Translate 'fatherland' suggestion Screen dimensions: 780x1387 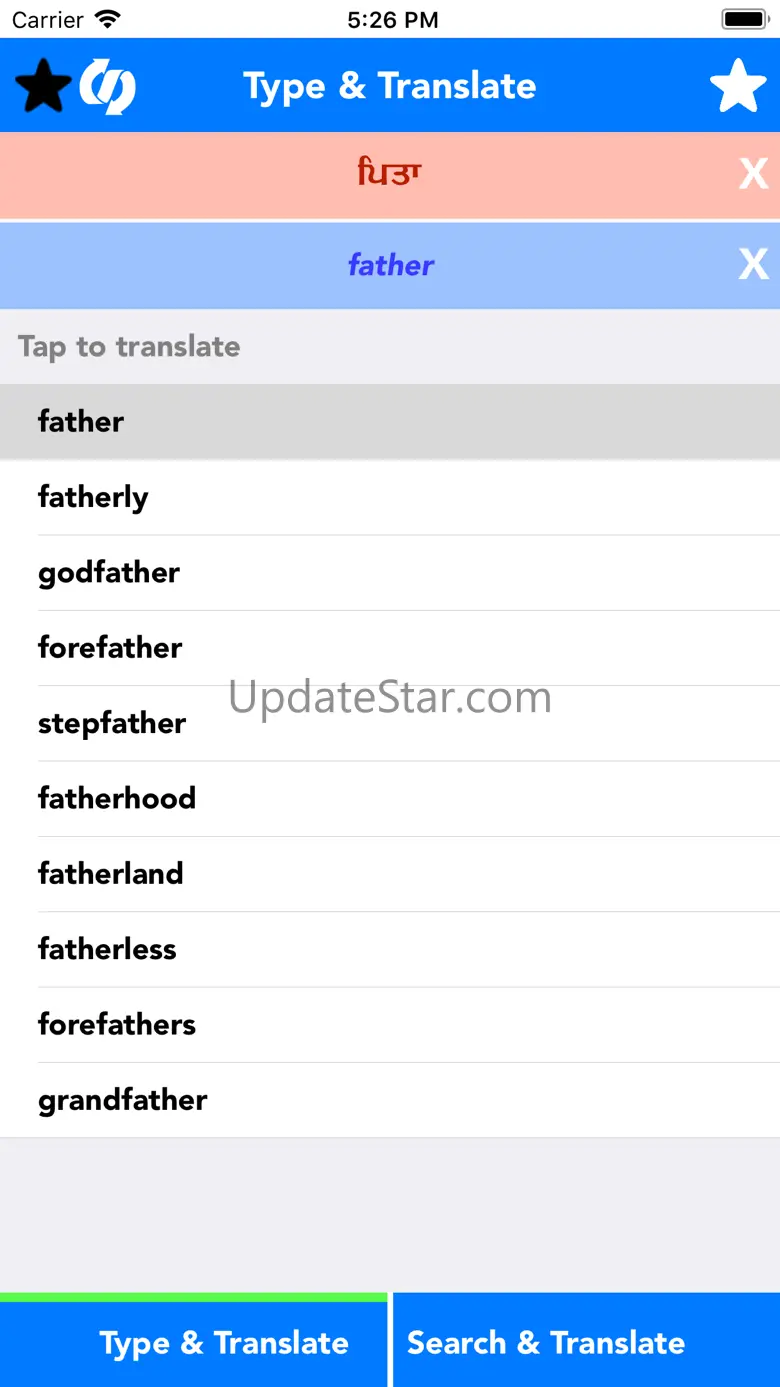tap(390, 874)
